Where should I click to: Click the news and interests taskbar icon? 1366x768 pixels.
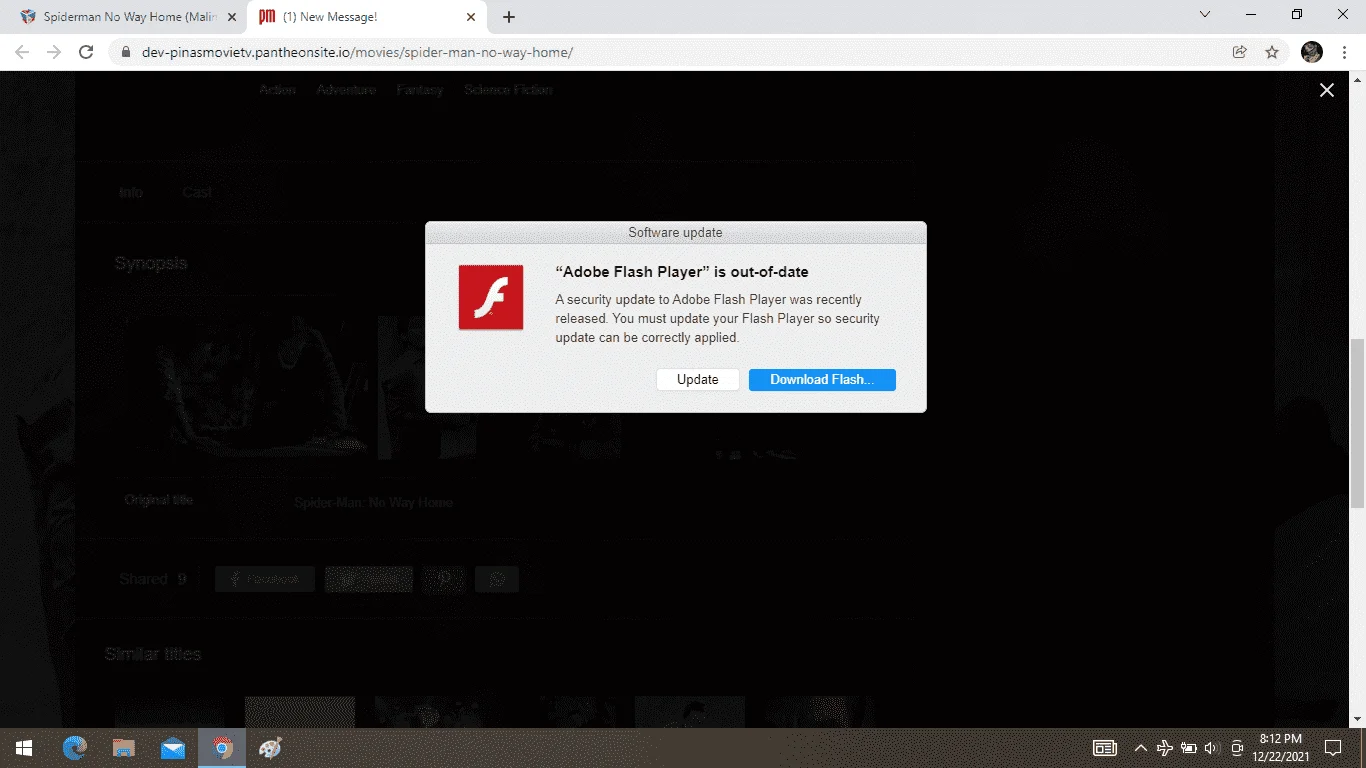point(1105,748)
